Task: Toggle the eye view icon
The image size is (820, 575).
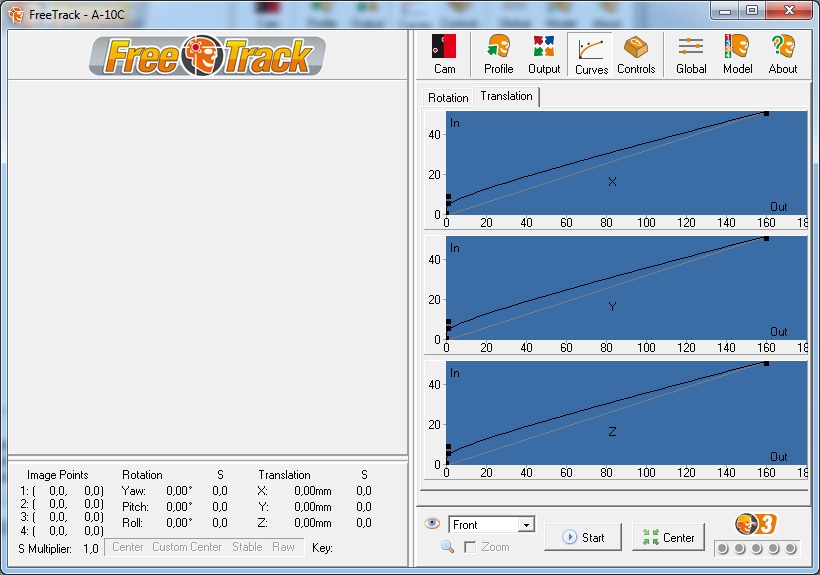Action: click(432, 523)
